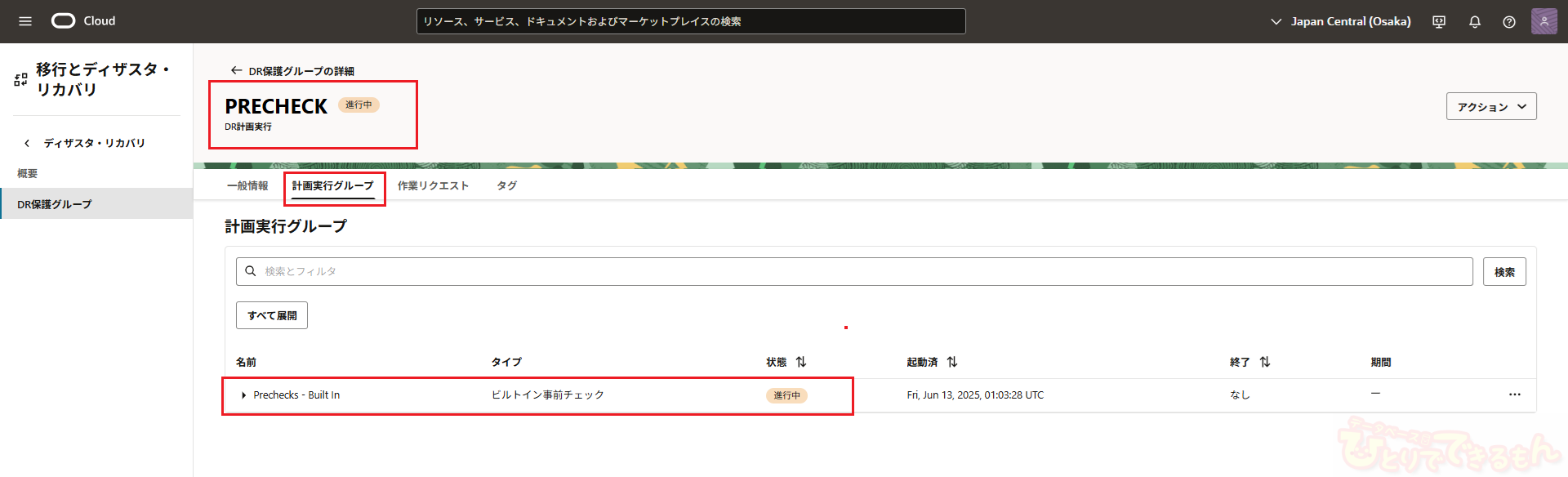Viewport: 1568px width, 477px height.
Task: Follow the DR保護グループの詳細 breadcrumb link
Action: [301, 72]
